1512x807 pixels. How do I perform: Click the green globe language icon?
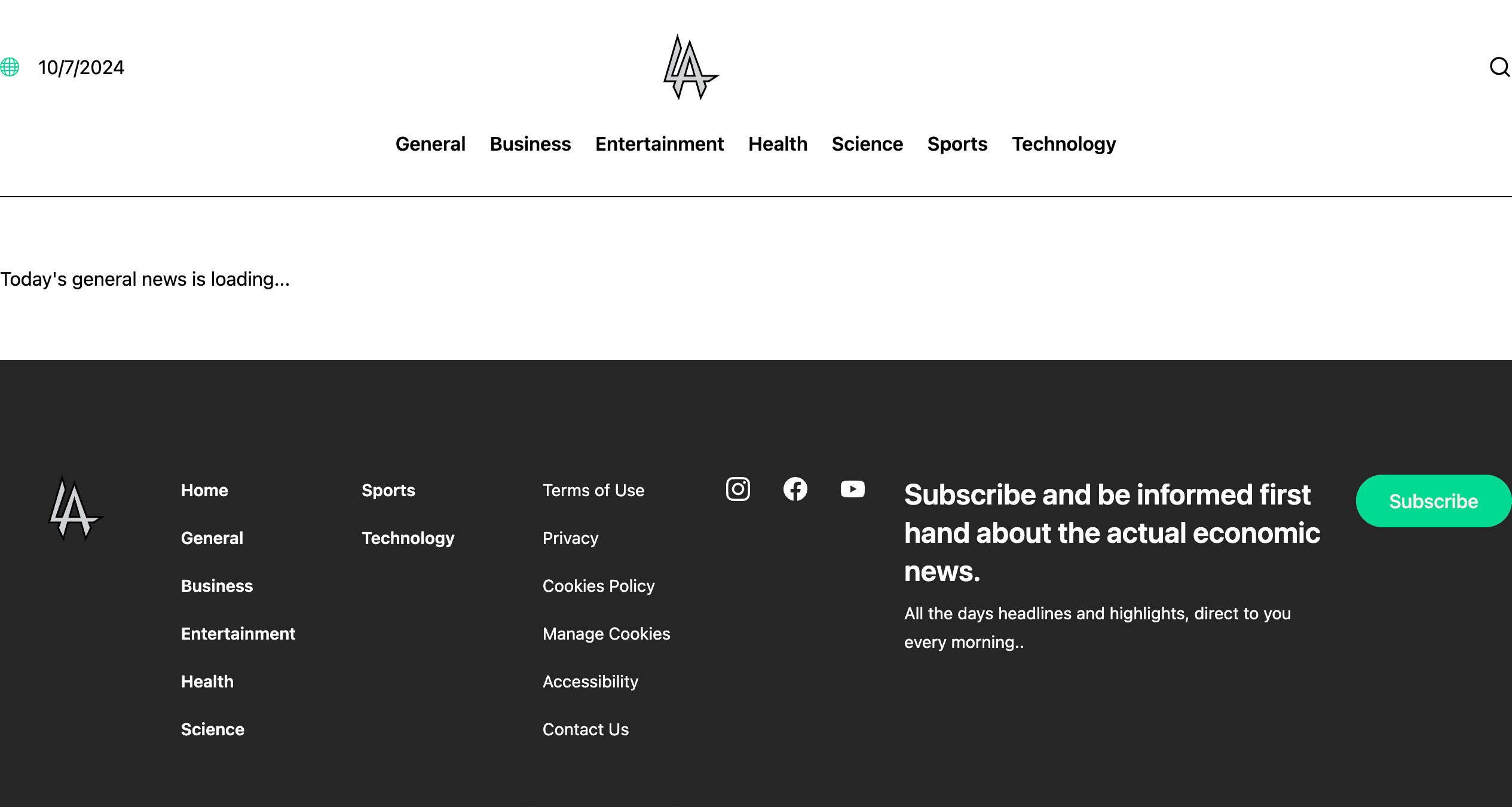click(x=10, y=67)
